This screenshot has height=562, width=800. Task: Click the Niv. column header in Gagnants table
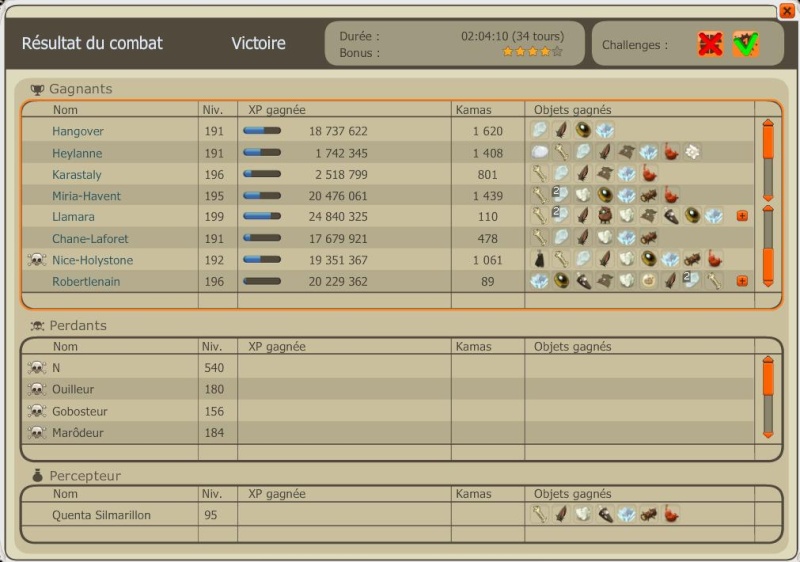[x=212, y=110]
